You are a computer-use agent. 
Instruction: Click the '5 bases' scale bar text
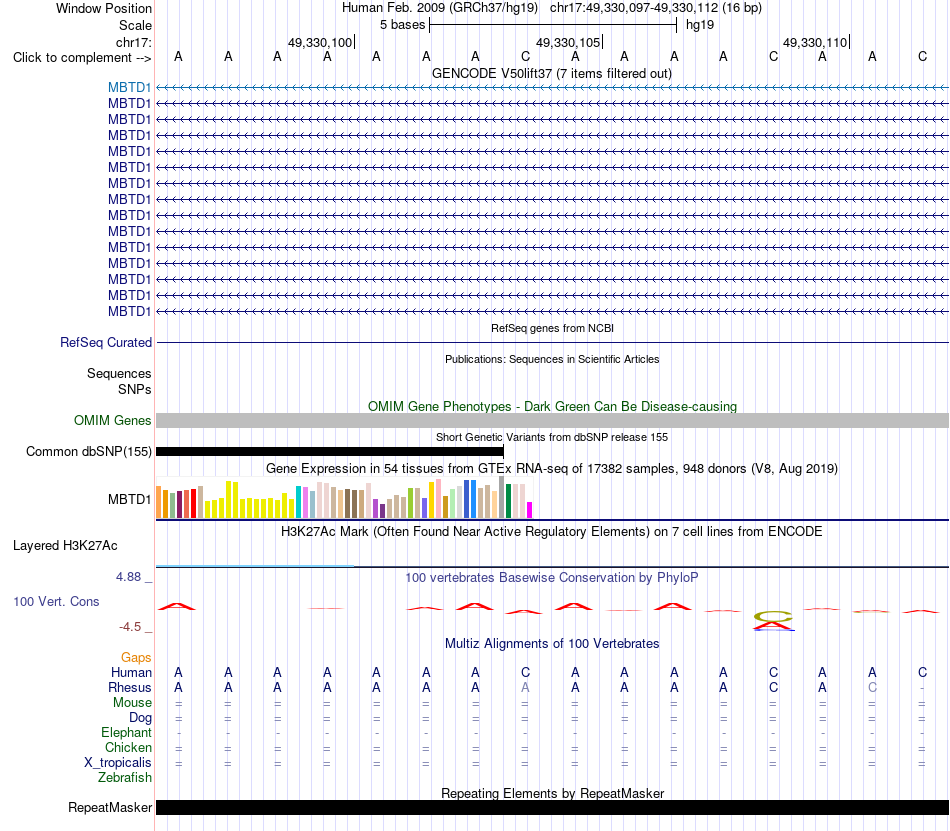coord(402,25)
